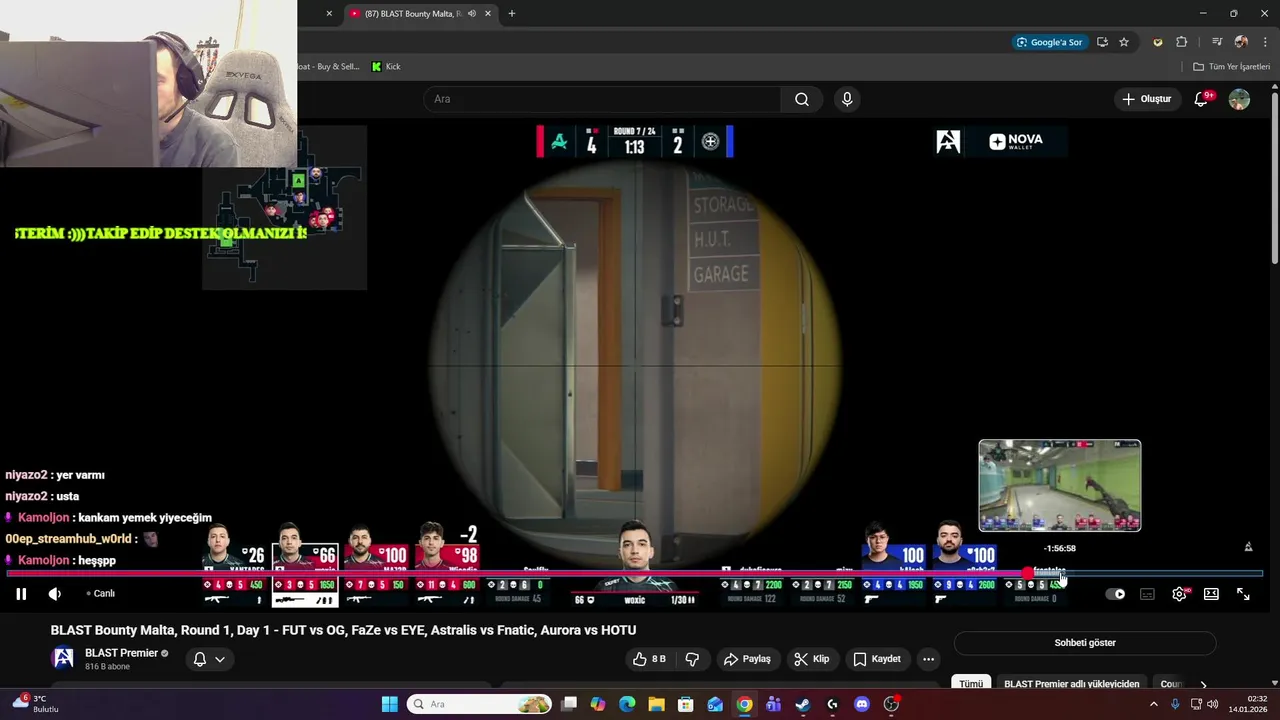Jump to live via Canlı indicator
This screenshot has width=1280, height=720.
pyautogui.click(x=101, y=594)
